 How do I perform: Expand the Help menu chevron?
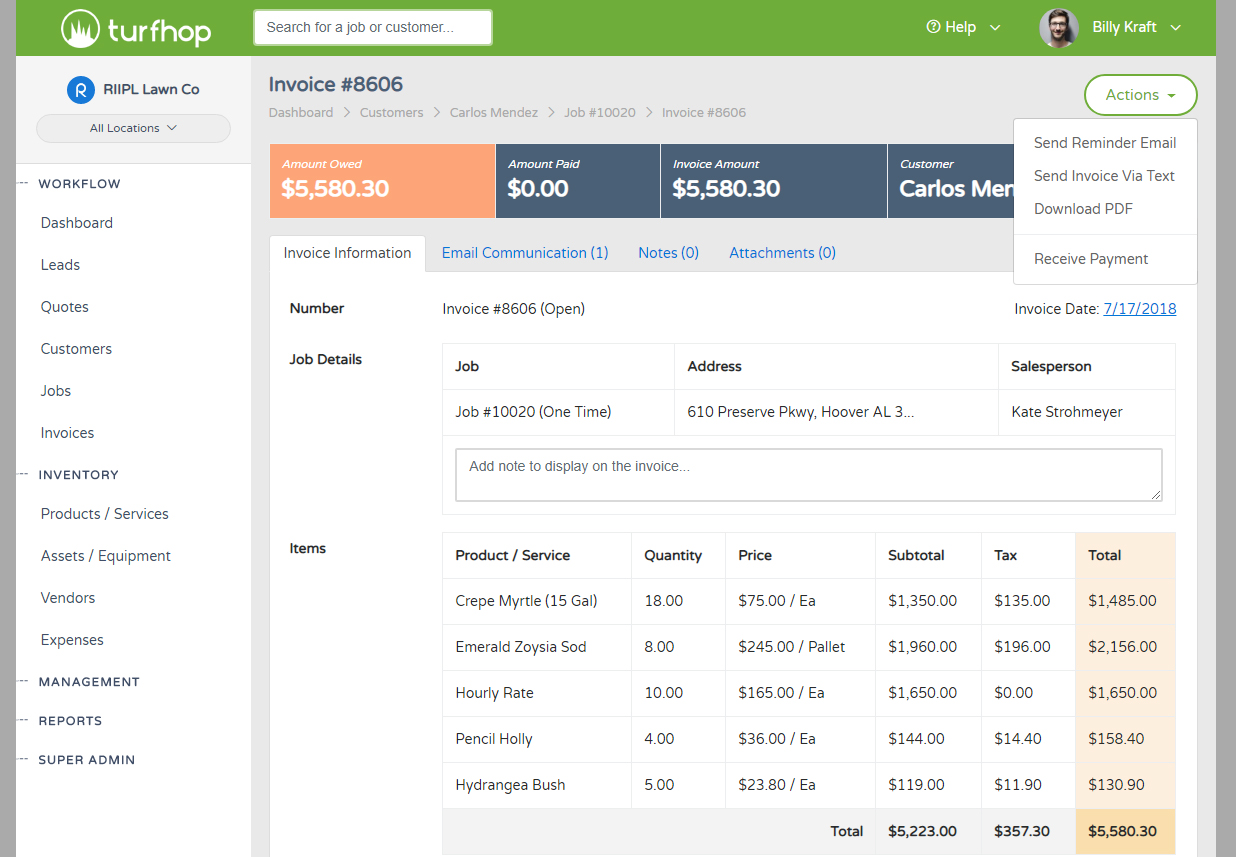[x=997, y=28]
